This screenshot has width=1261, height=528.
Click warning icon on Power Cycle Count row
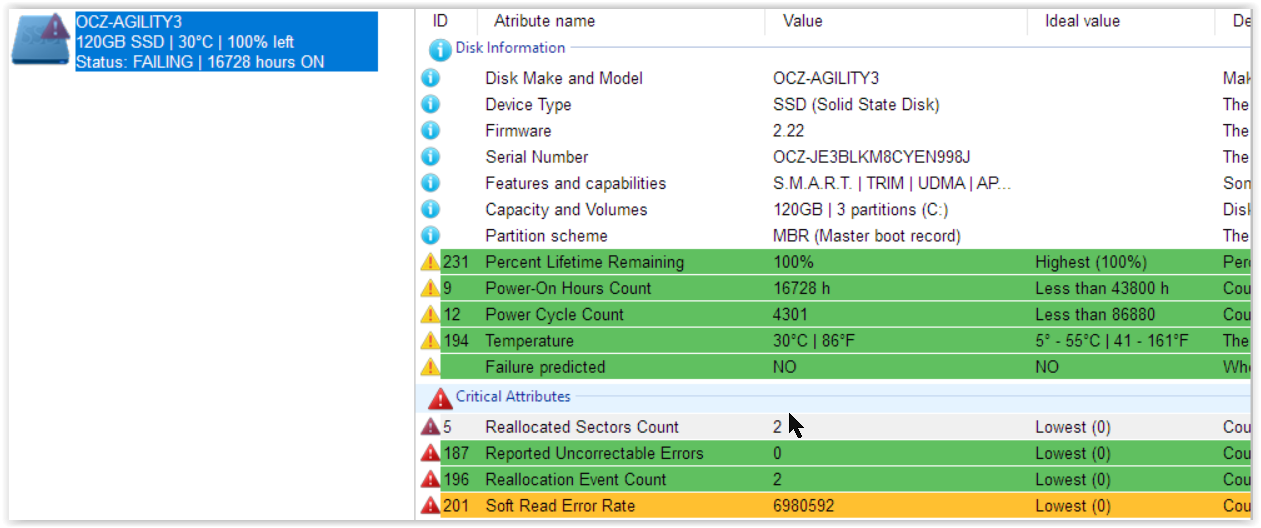(430, 314)
